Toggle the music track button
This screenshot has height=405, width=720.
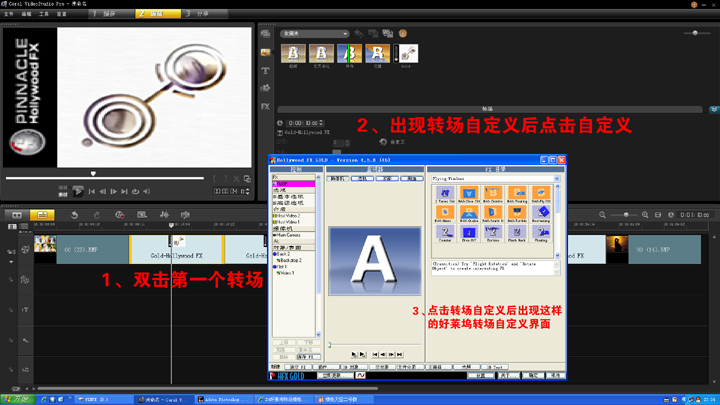coord(25,370)
